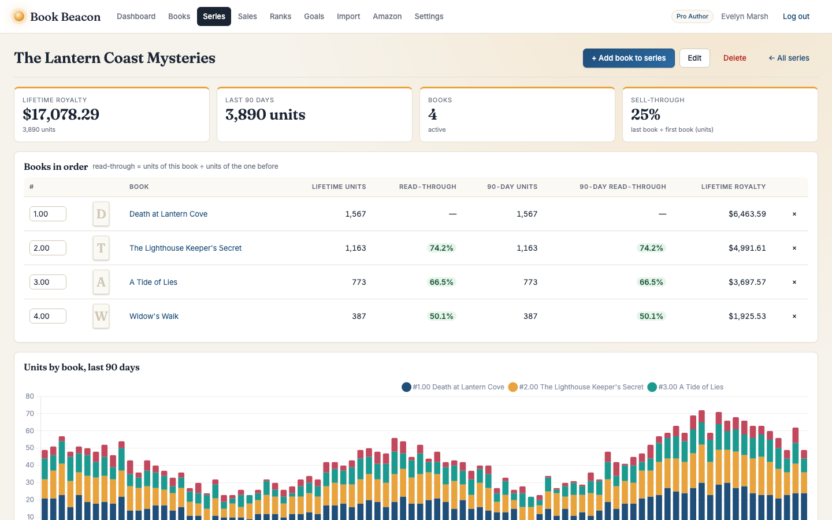
Task: Edit order field for A Tide of Lies
Action: [x=48, y=282]
